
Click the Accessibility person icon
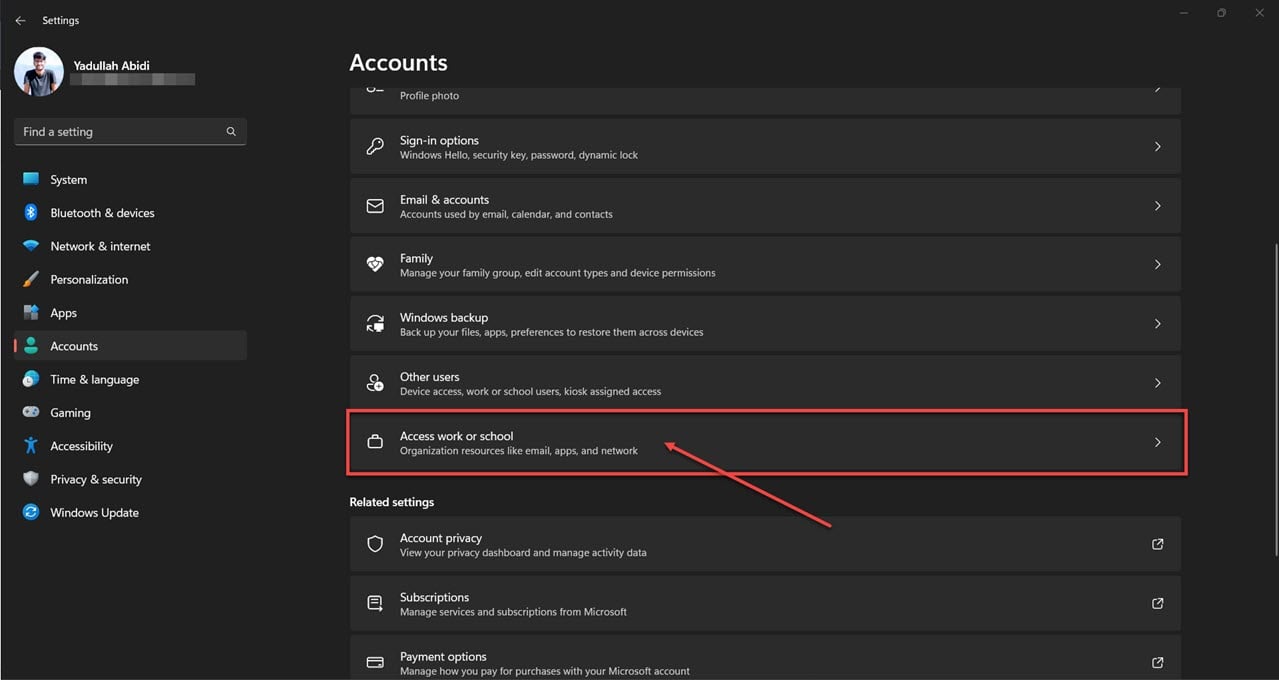click(31, 446)
